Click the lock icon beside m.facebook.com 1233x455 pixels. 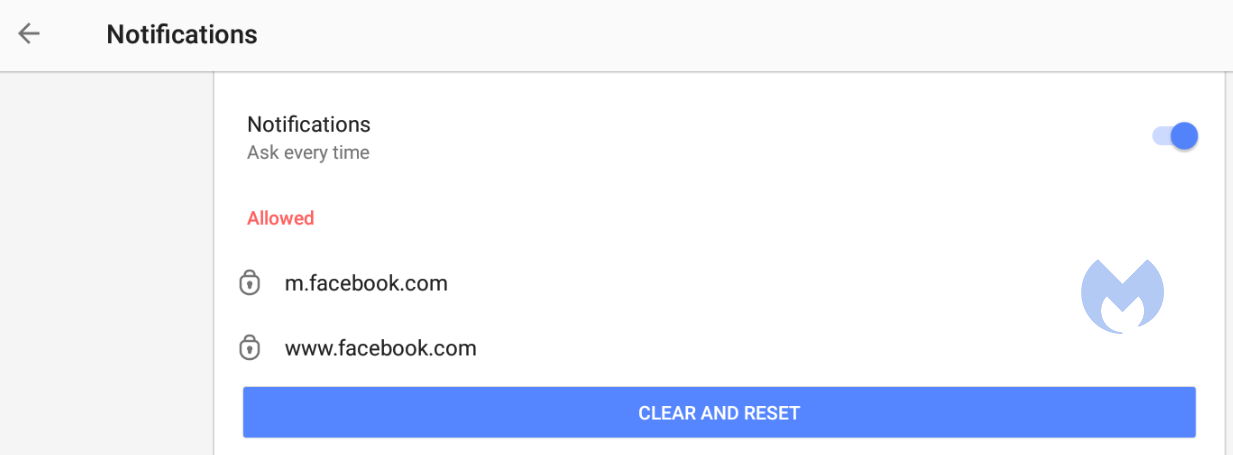pyautogui.click(x=249, y=283)
